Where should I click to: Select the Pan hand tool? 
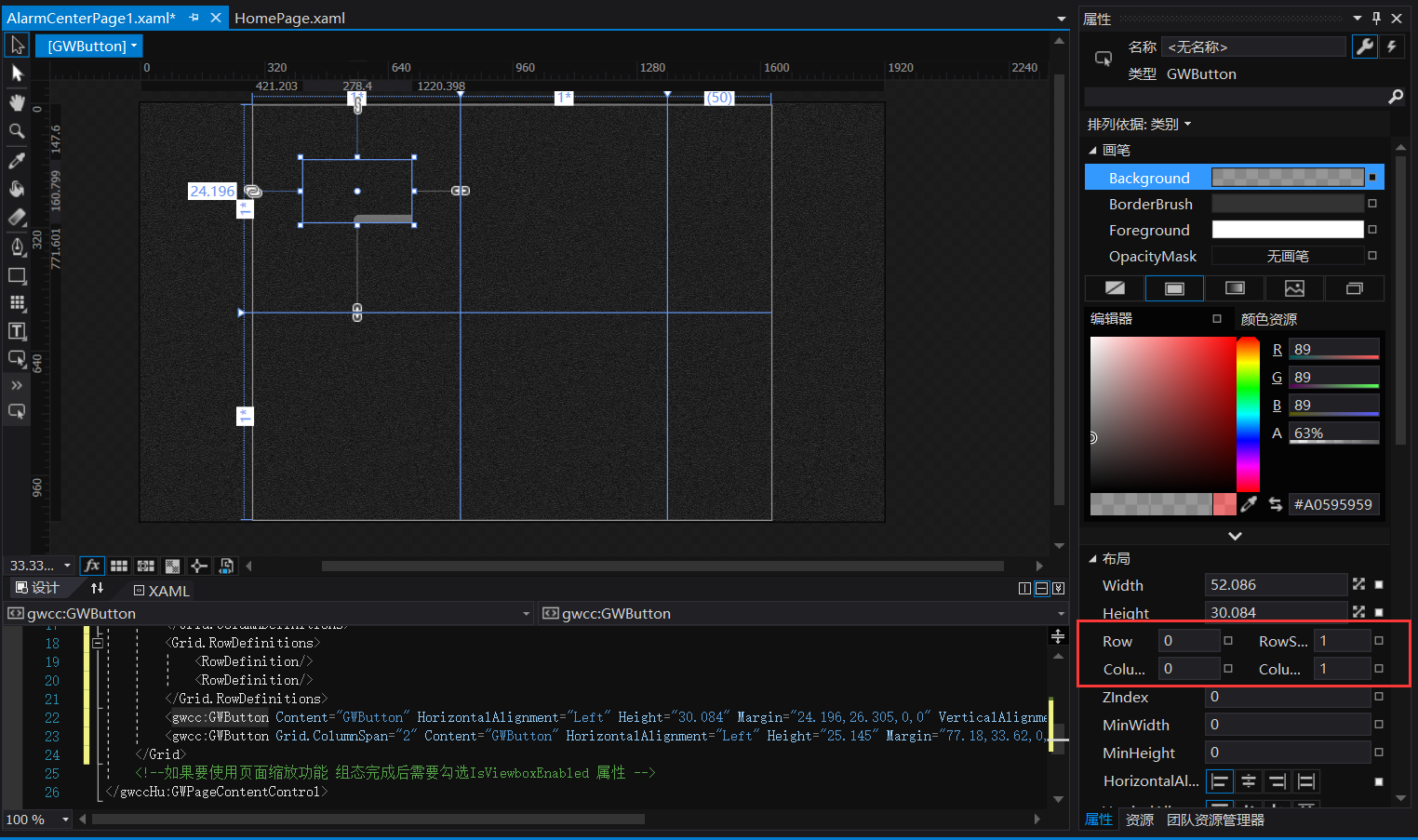(17, 102)
